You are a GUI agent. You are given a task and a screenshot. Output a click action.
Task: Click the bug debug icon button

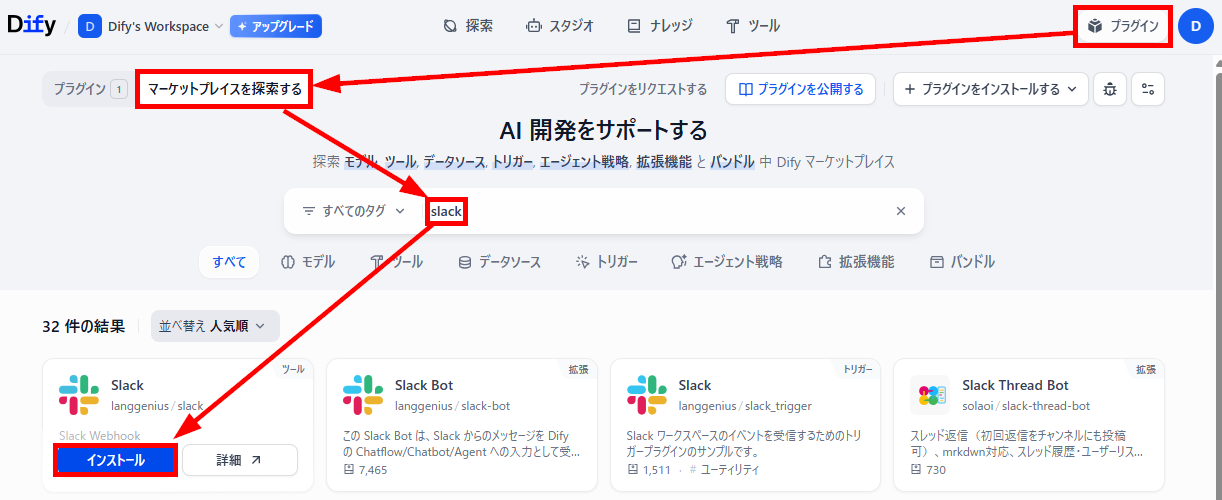click(1110, 89)
